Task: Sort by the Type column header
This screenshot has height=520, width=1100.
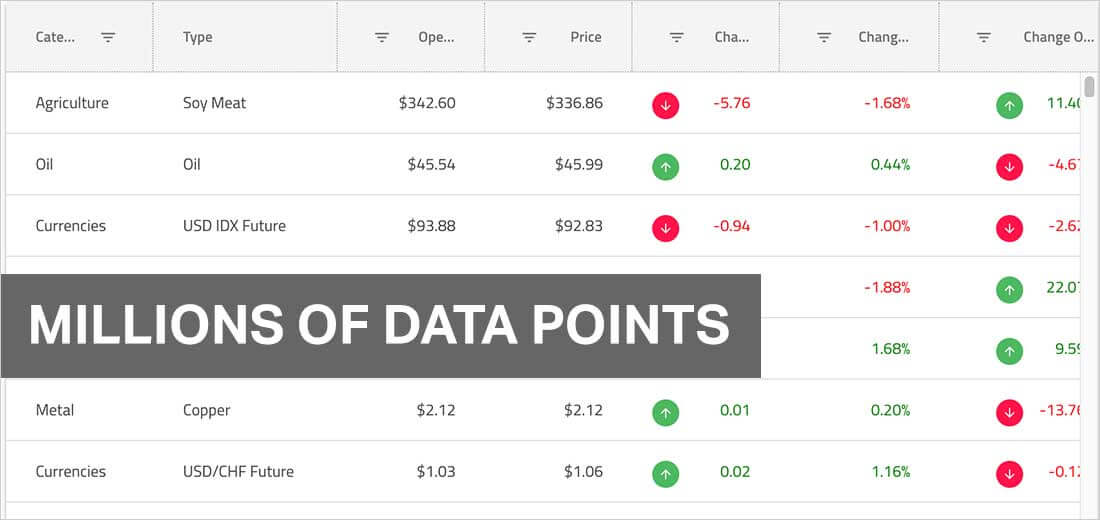Action: pyautogui.click(x=198, y=37)
